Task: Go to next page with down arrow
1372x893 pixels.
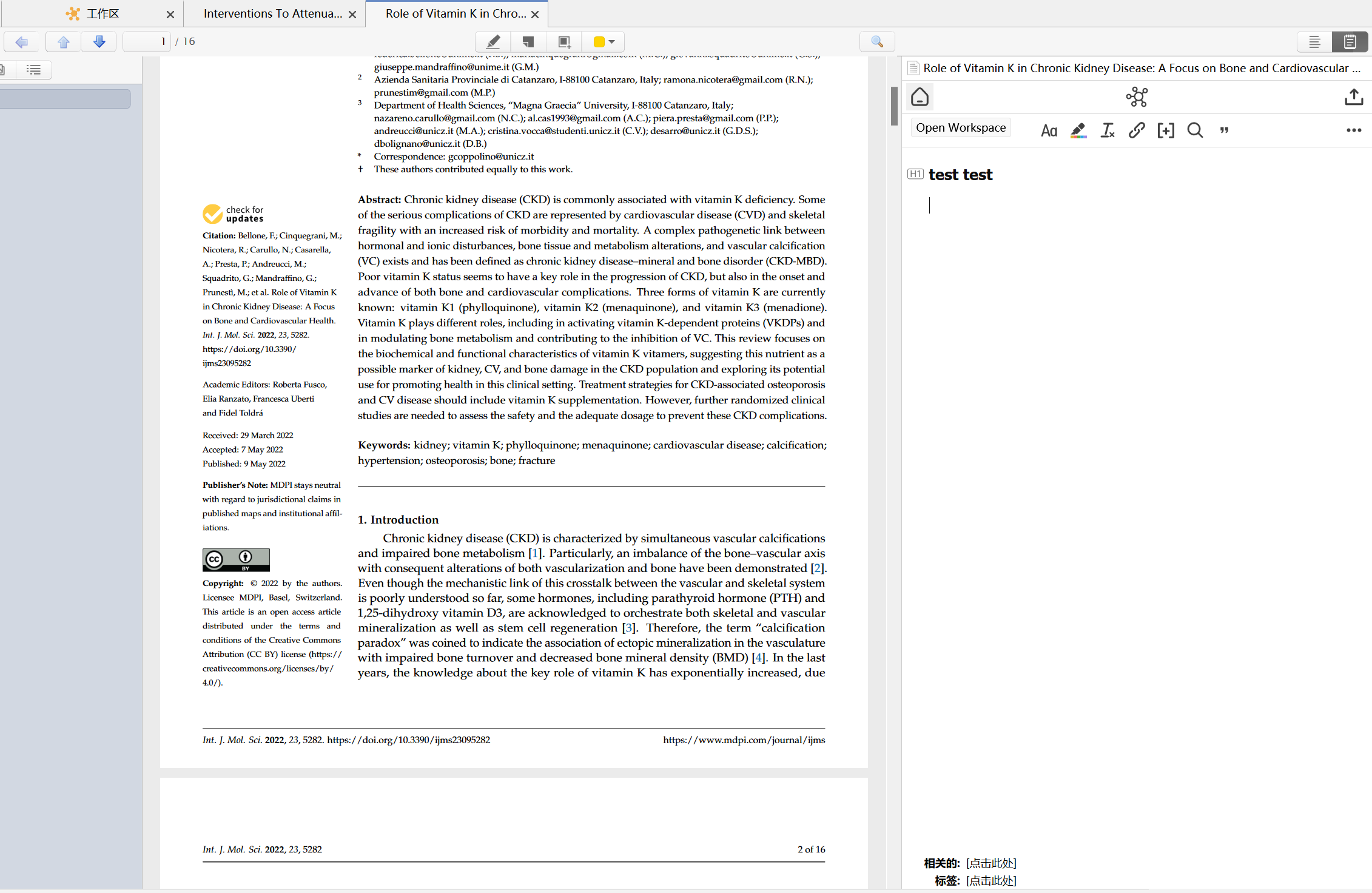Action: click(99, 42)
